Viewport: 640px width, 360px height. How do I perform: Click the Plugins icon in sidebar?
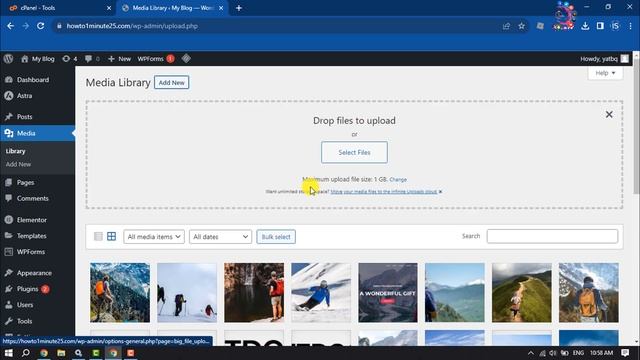click(9, 289)
